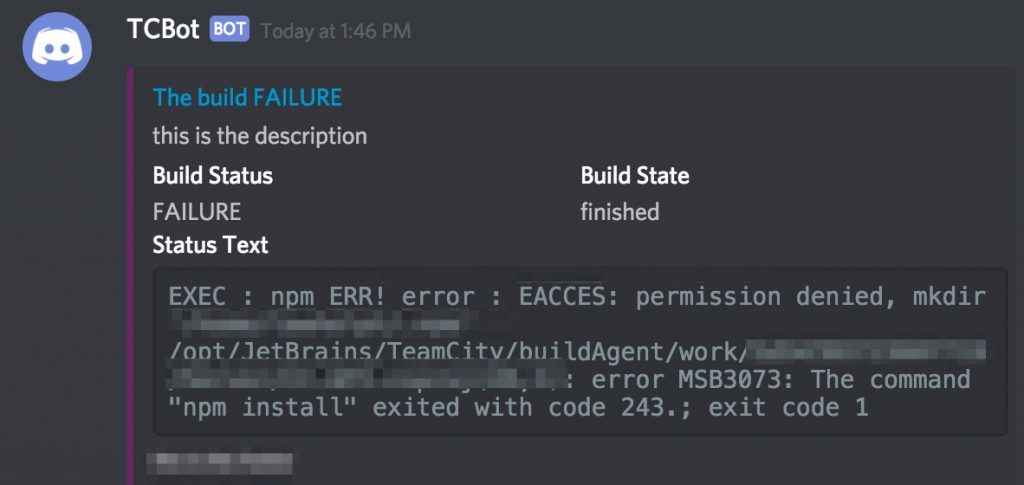Click the blurred footer text below code block

[x=219, y=462]
